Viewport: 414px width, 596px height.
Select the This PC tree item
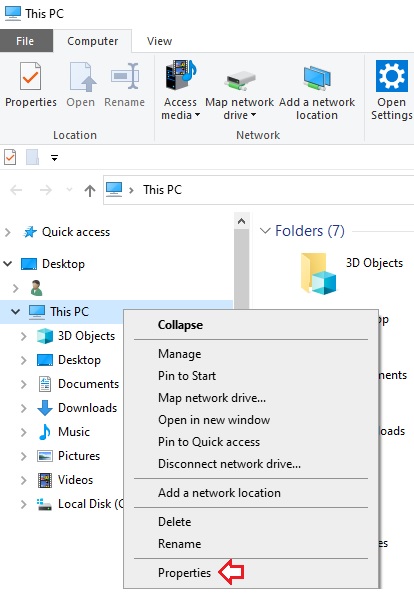tap(69, 312)
